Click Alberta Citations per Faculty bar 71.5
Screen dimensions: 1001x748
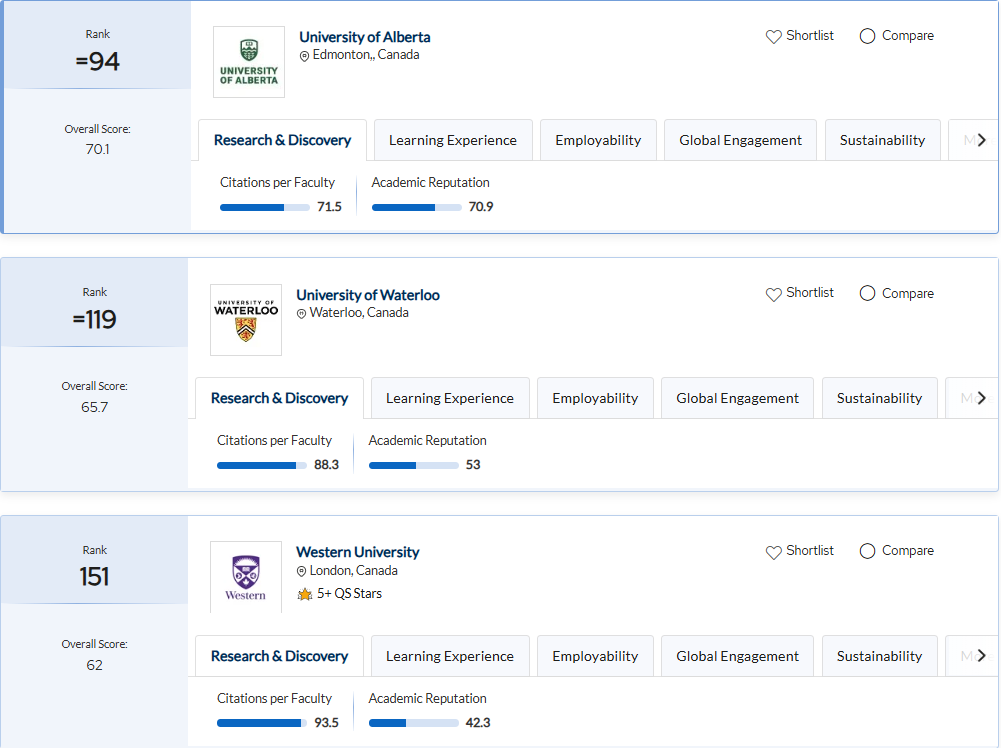click(264, 207)
